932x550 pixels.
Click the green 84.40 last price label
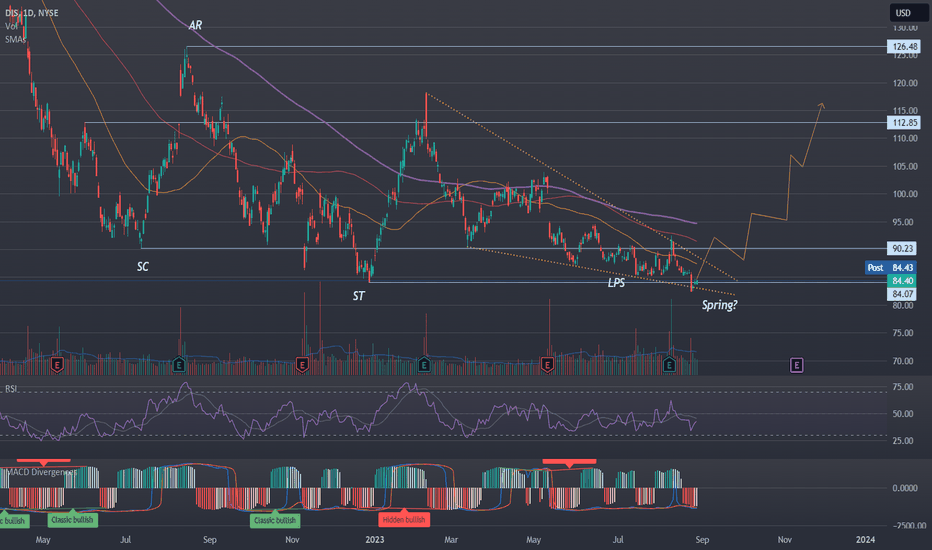tap(902, 281)
